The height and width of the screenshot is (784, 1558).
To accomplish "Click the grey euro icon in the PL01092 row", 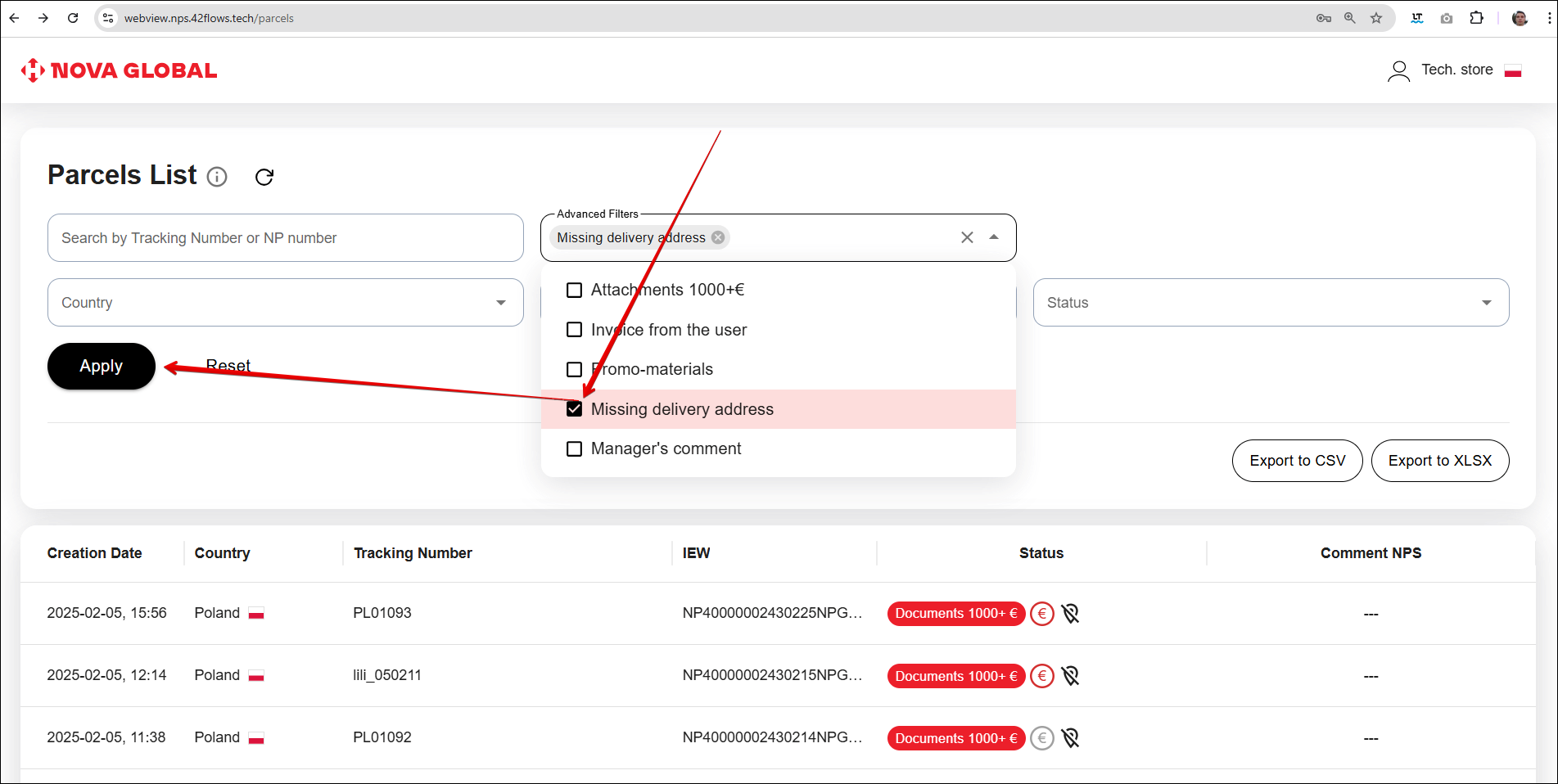I will pyautogui.click(x=1041, y=738).
